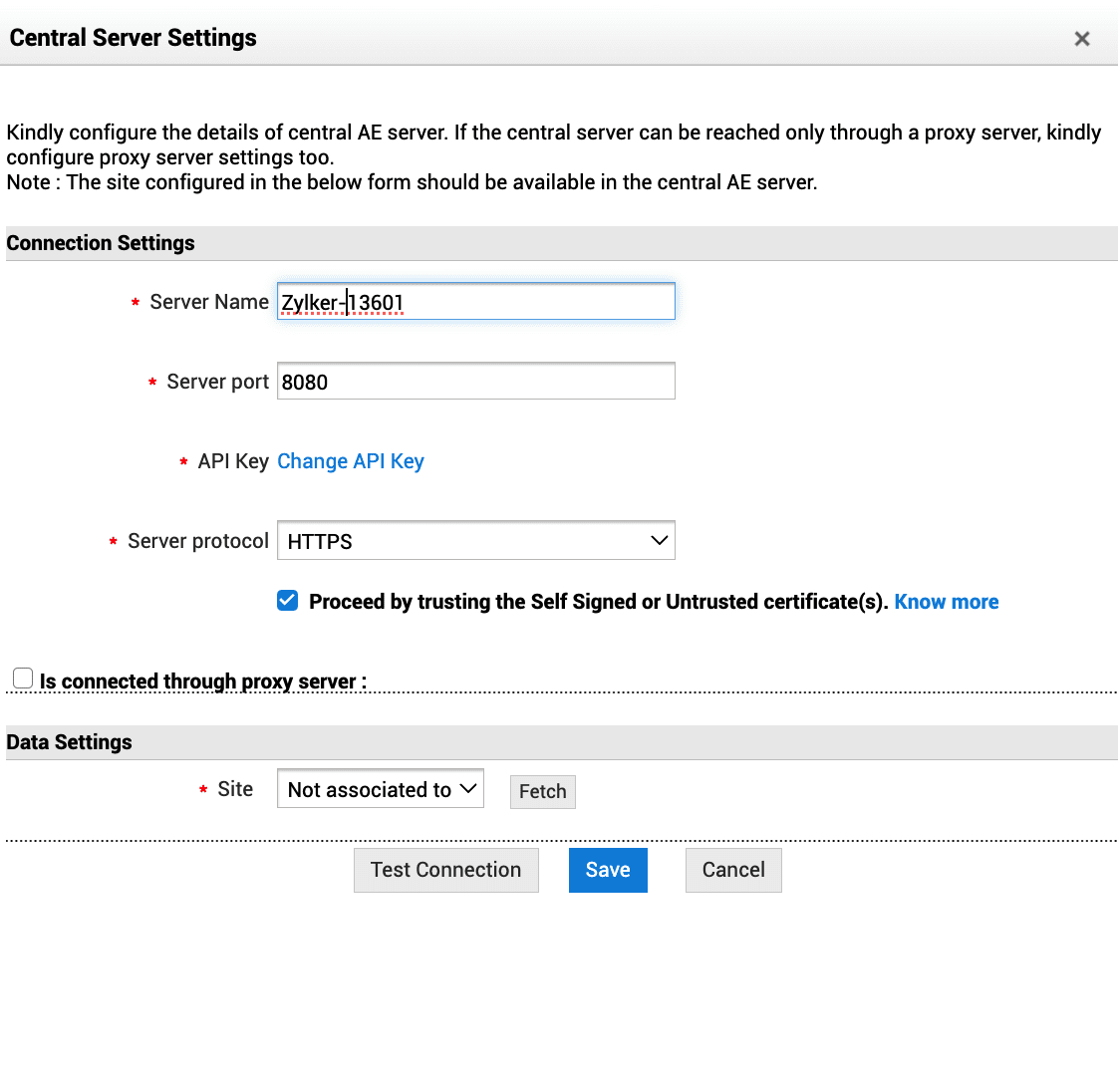Expand the Server protocol HTTPS dropdown

coord(475,541)
